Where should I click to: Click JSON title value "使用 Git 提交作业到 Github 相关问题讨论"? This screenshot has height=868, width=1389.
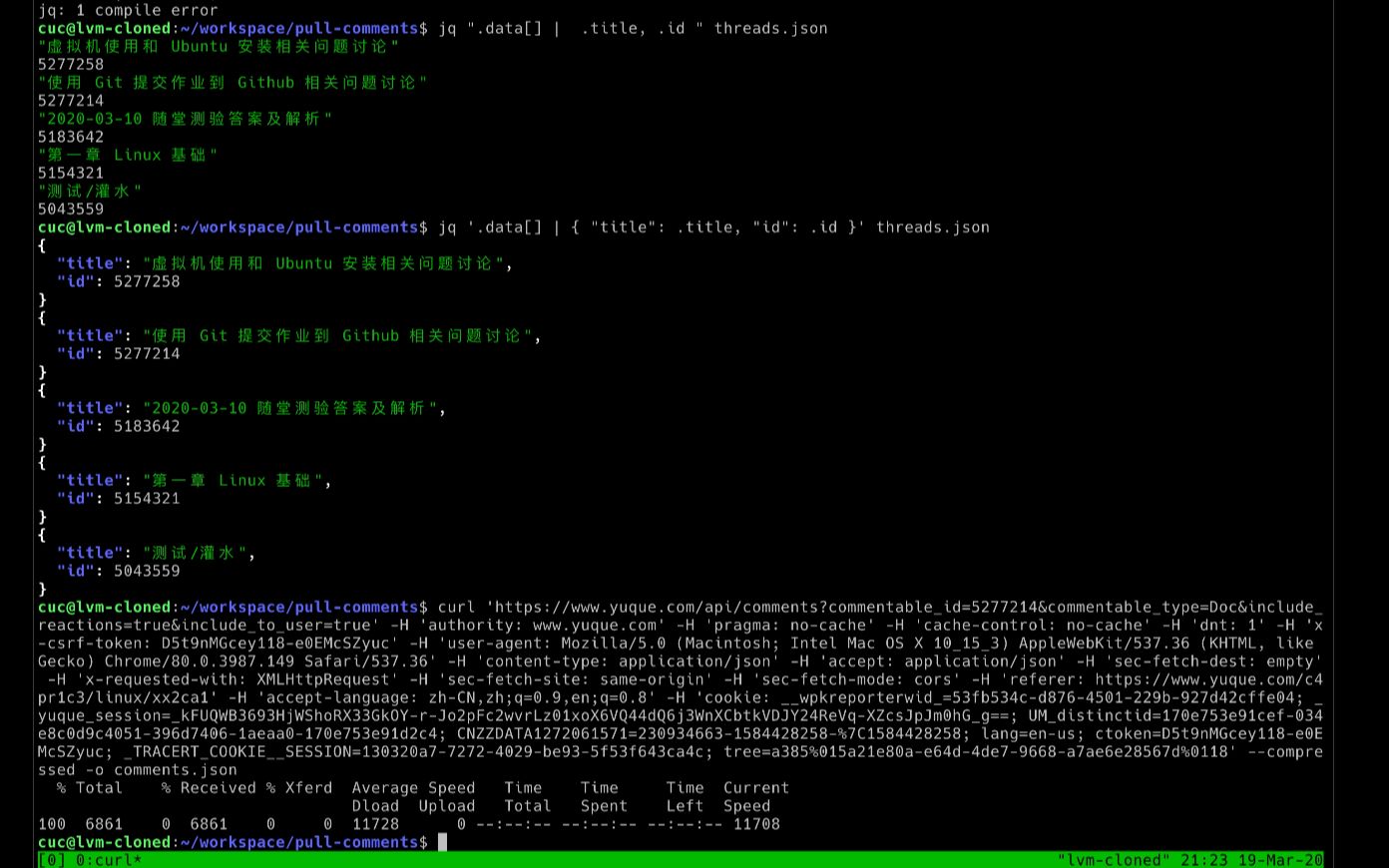coord(337,335)
